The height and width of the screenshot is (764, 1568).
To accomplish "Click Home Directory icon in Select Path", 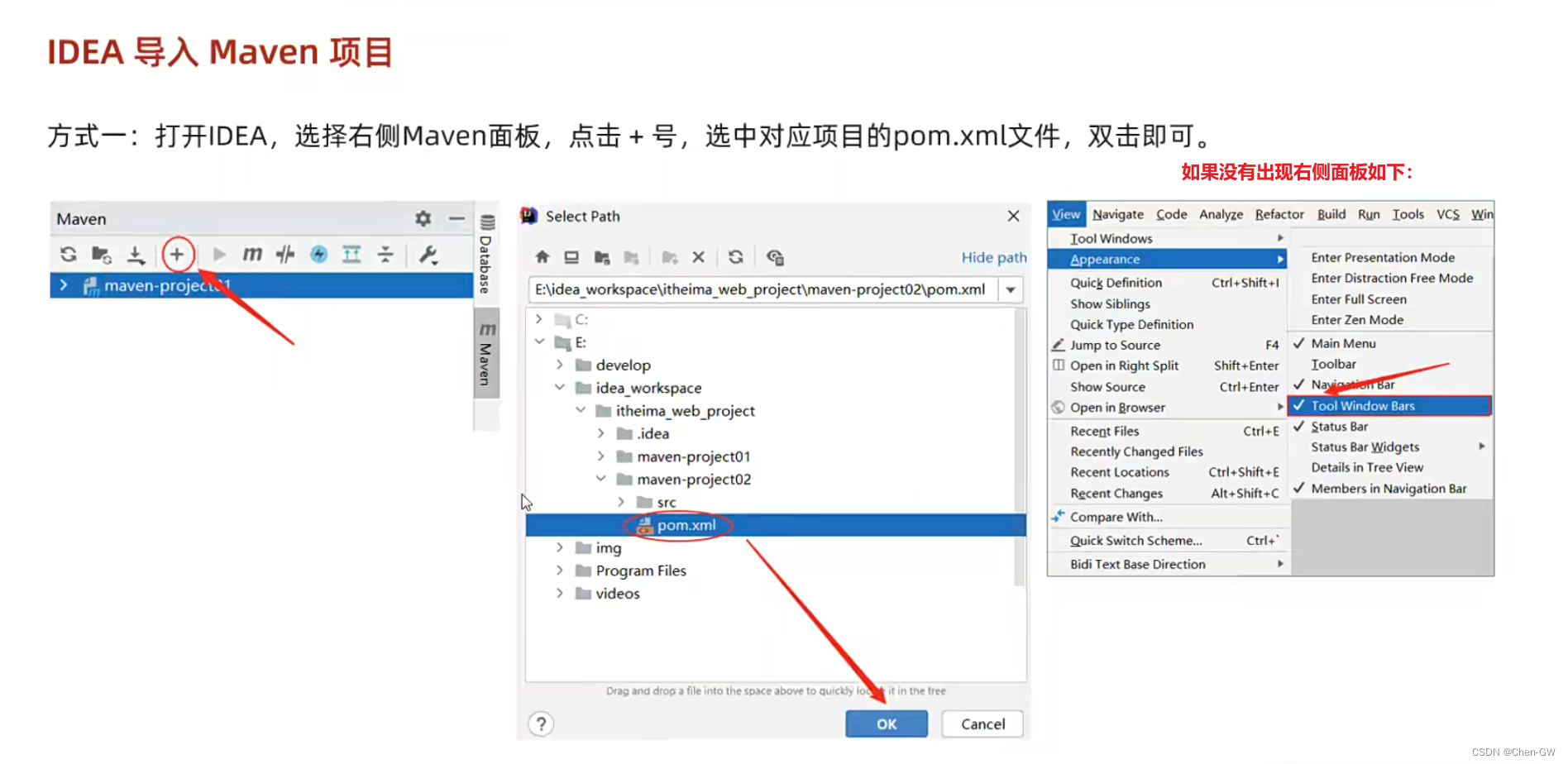I will tap(542, 257).
